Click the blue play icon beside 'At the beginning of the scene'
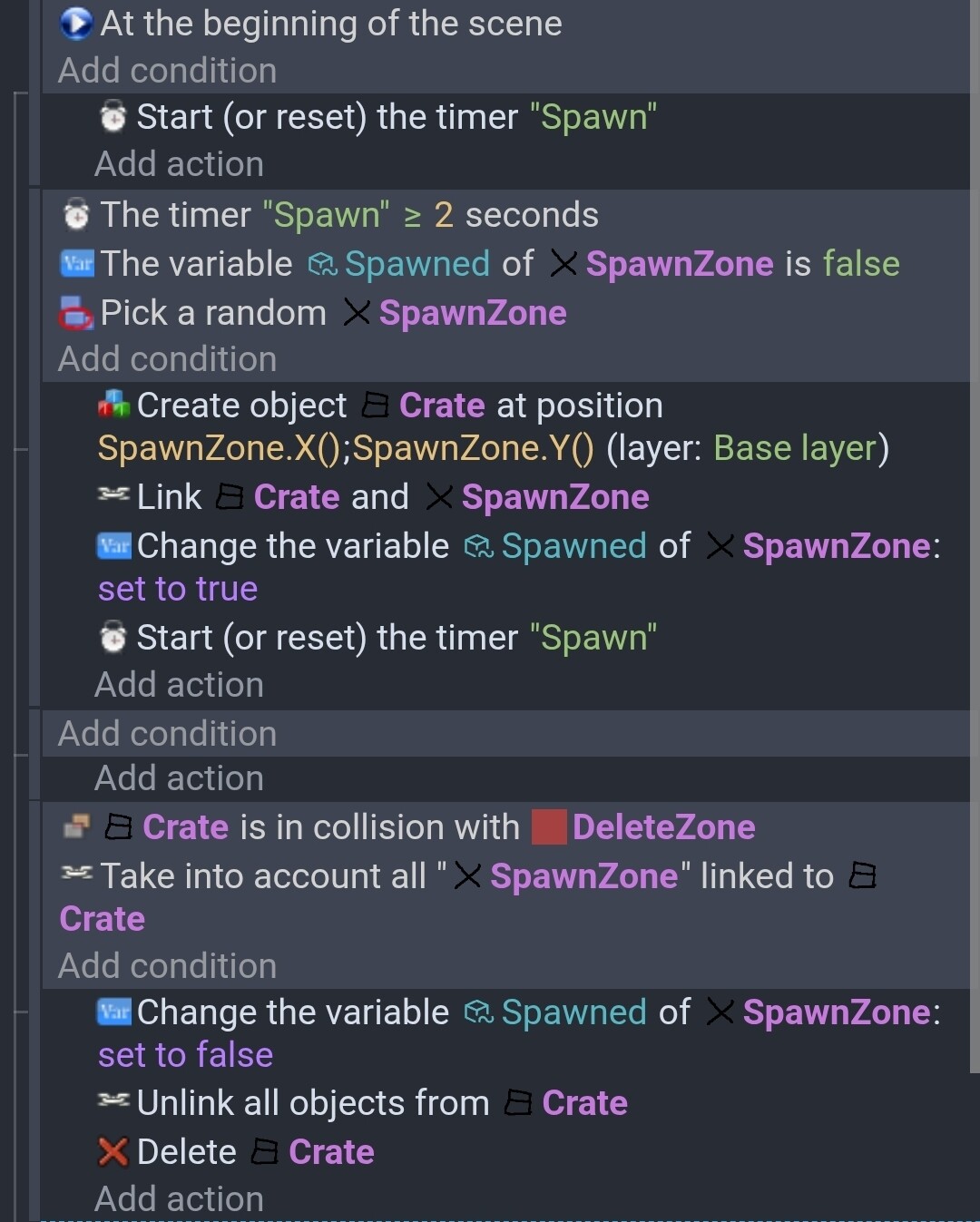980x1222 pixels. [76, 24]
